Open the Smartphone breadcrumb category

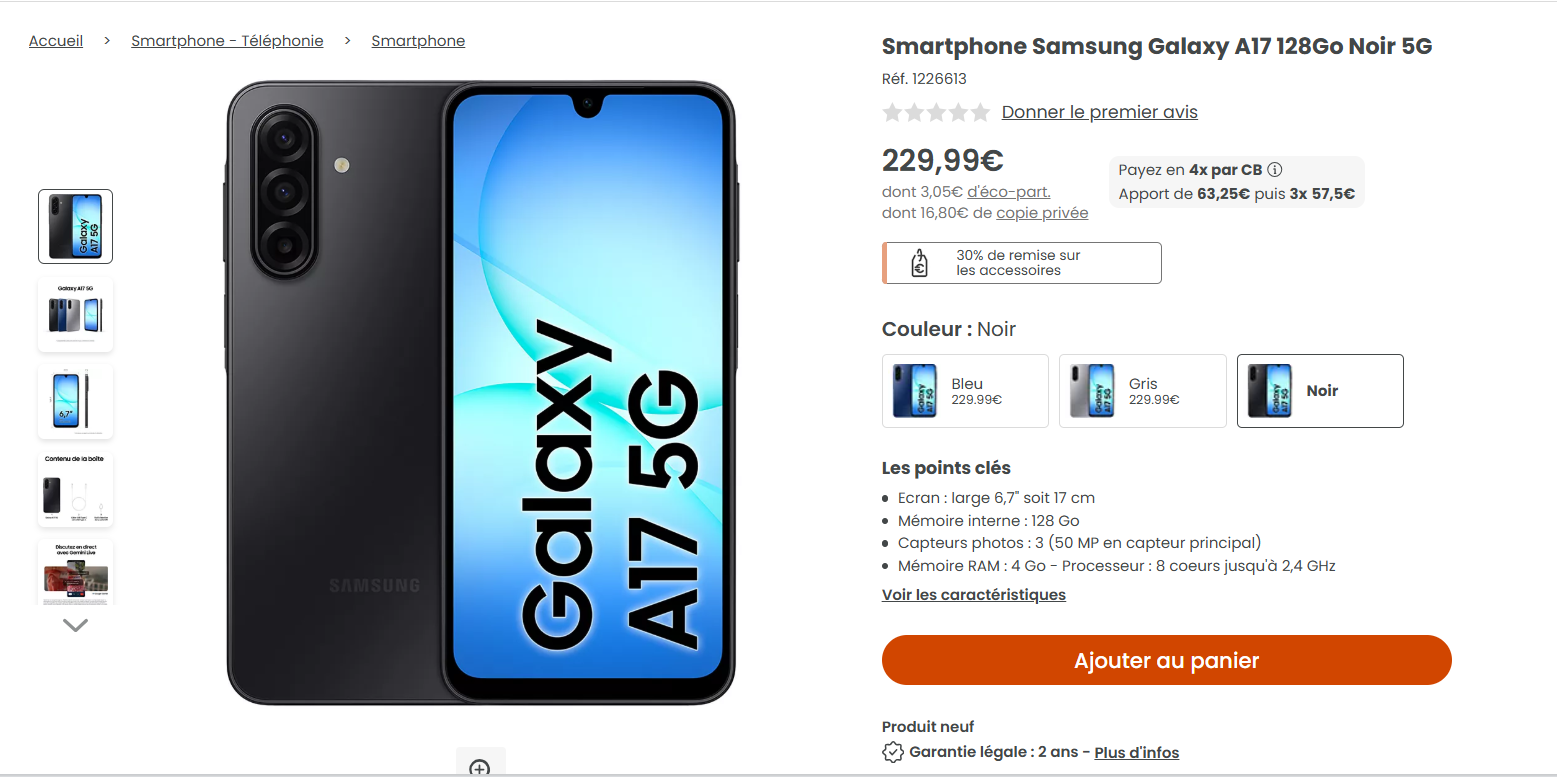coord(418,41)
